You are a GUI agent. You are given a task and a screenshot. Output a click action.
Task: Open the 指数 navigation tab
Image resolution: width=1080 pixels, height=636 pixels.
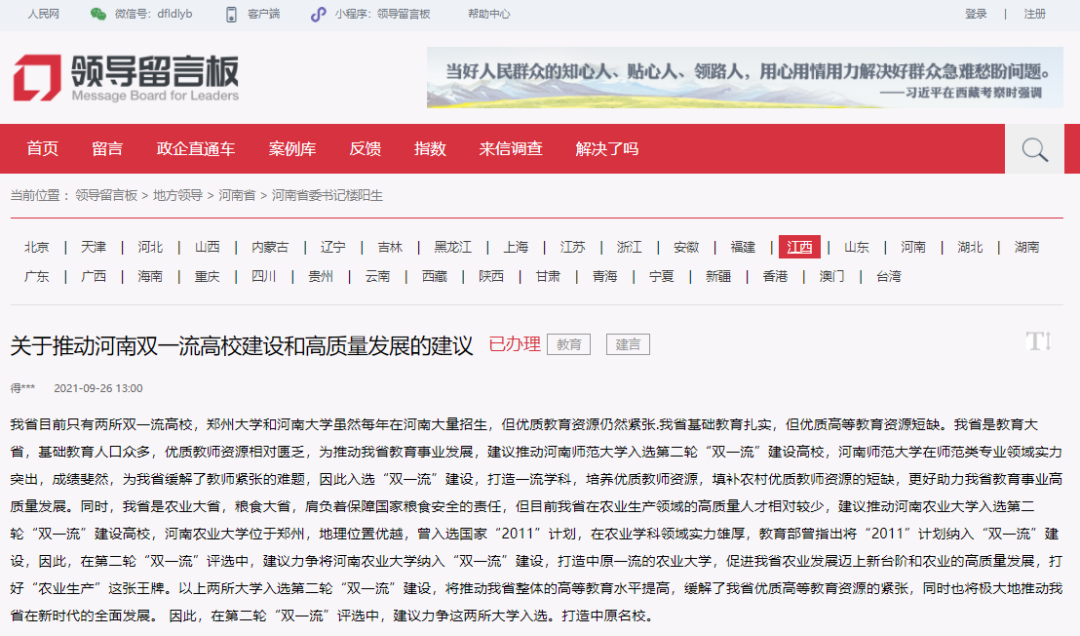pos(429,148)
